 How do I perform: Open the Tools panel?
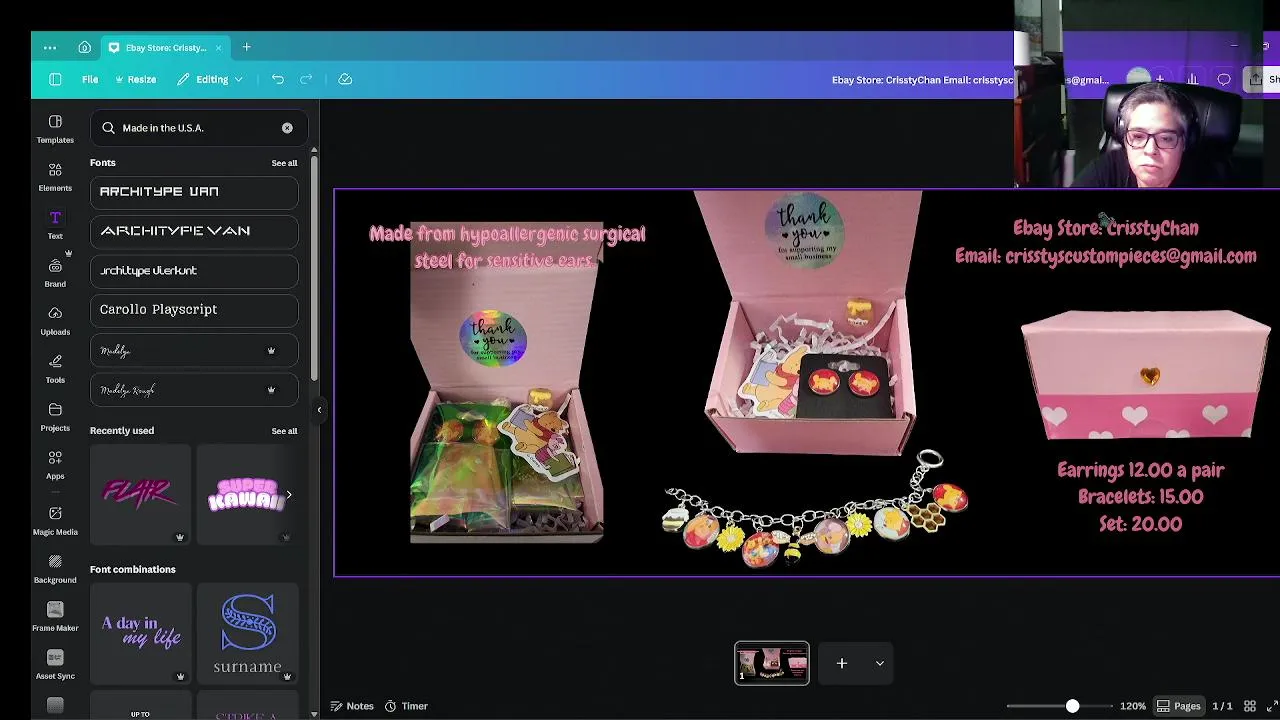(x=55, y=369)
